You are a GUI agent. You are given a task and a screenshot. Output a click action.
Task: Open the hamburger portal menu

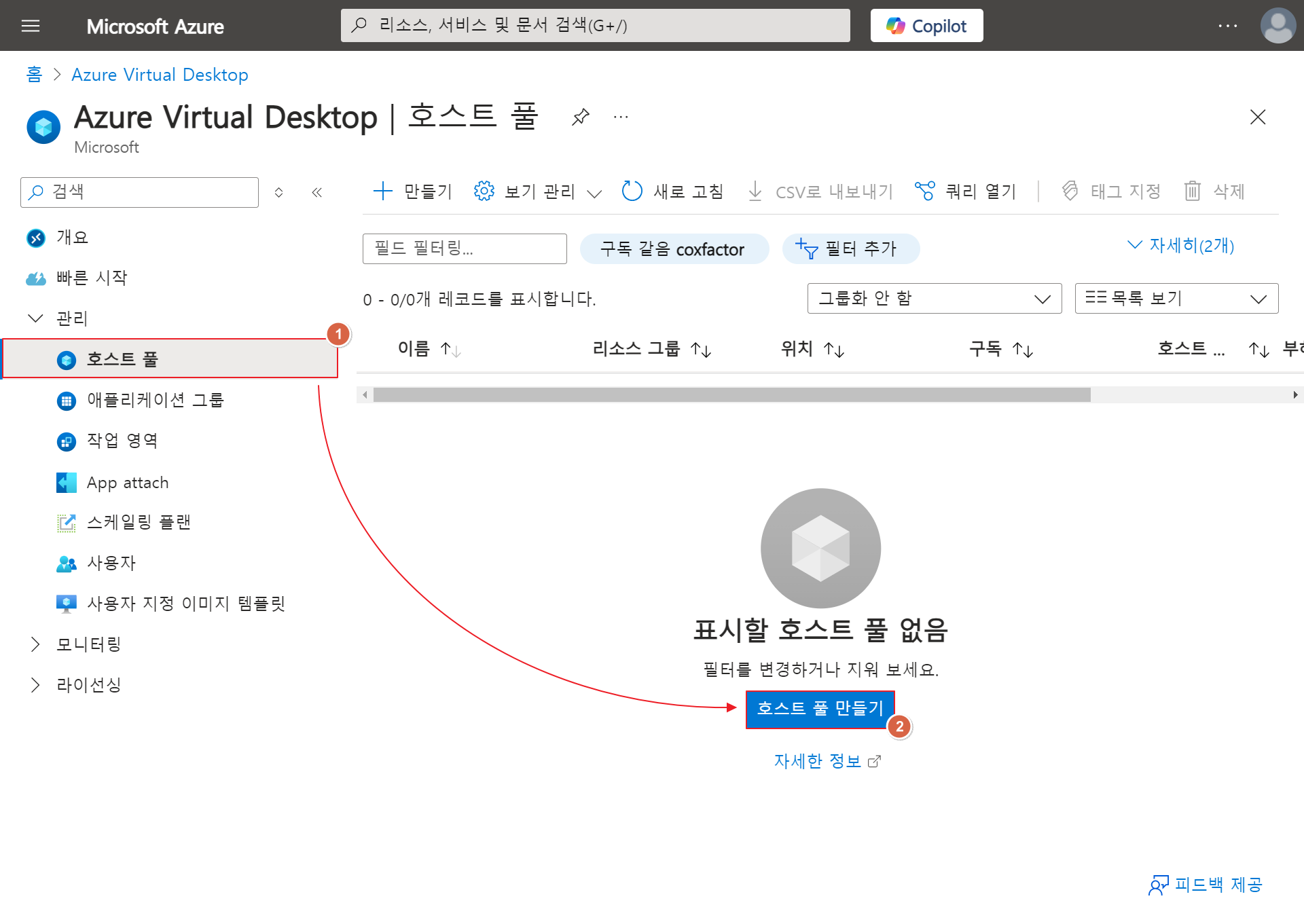[x=31, y=26]
